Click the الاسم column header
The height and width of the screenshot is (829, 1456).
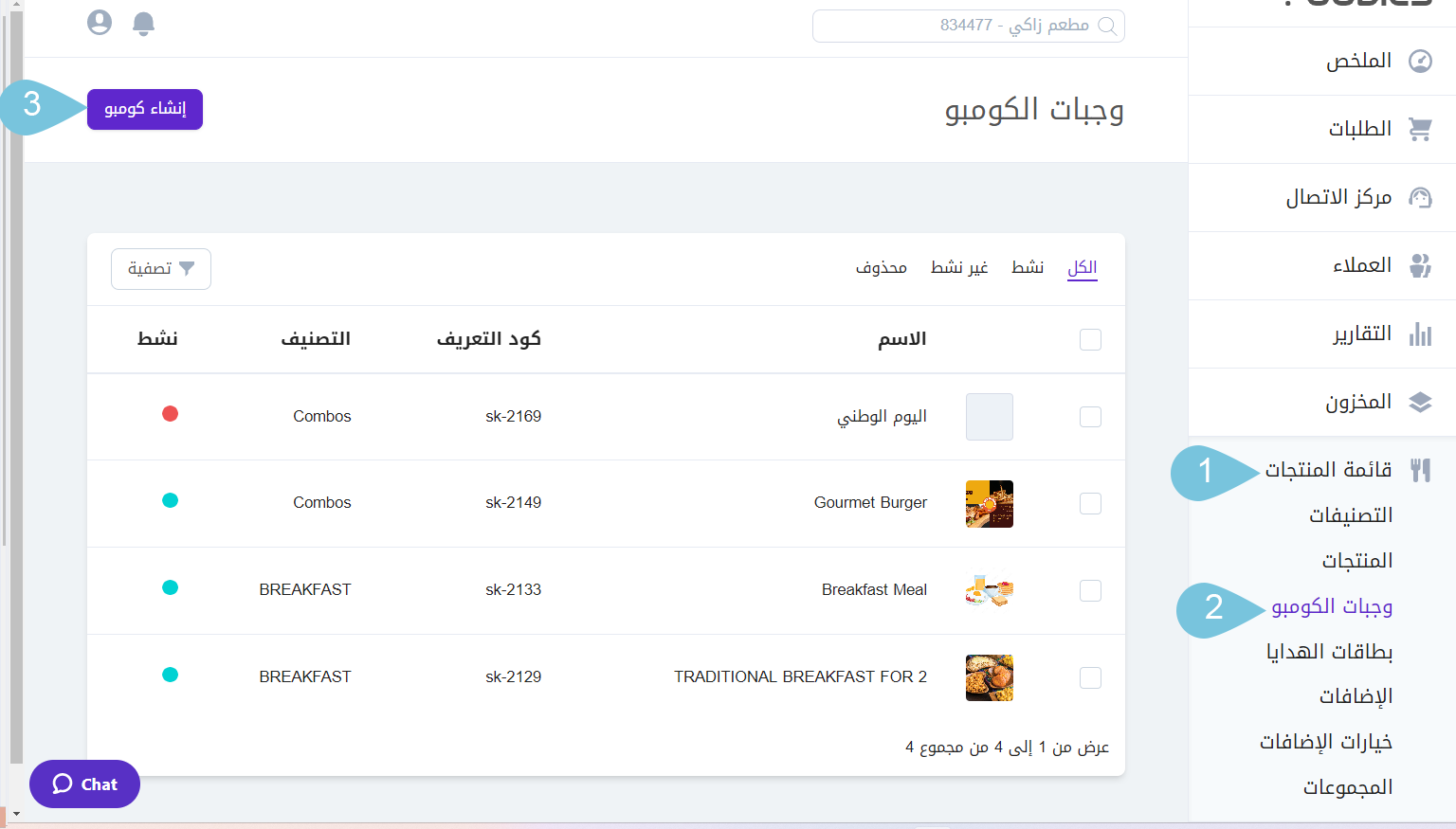901,339
